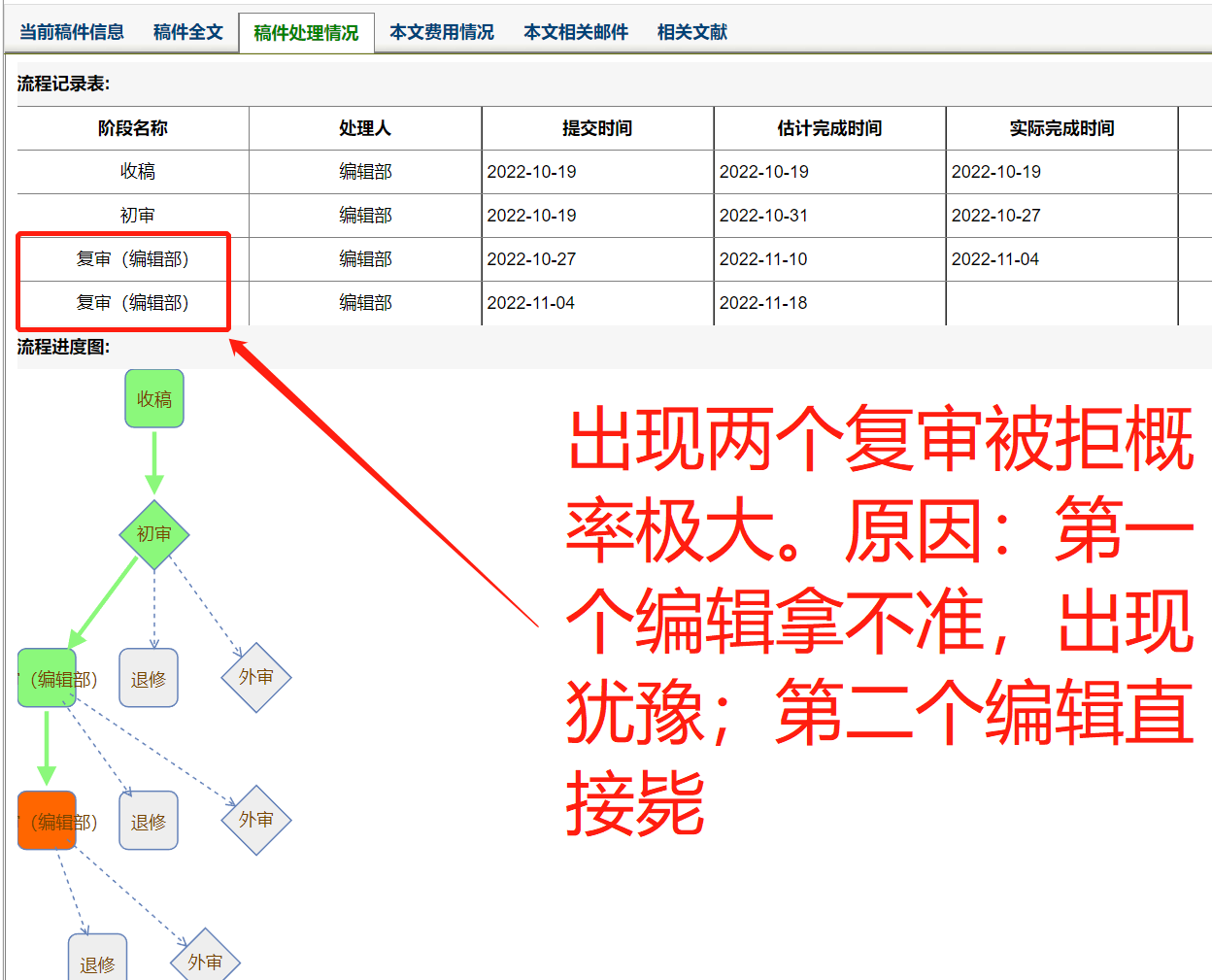
Task: Select the 初审 diamond node in flowchart
Action: click(153, 534)
